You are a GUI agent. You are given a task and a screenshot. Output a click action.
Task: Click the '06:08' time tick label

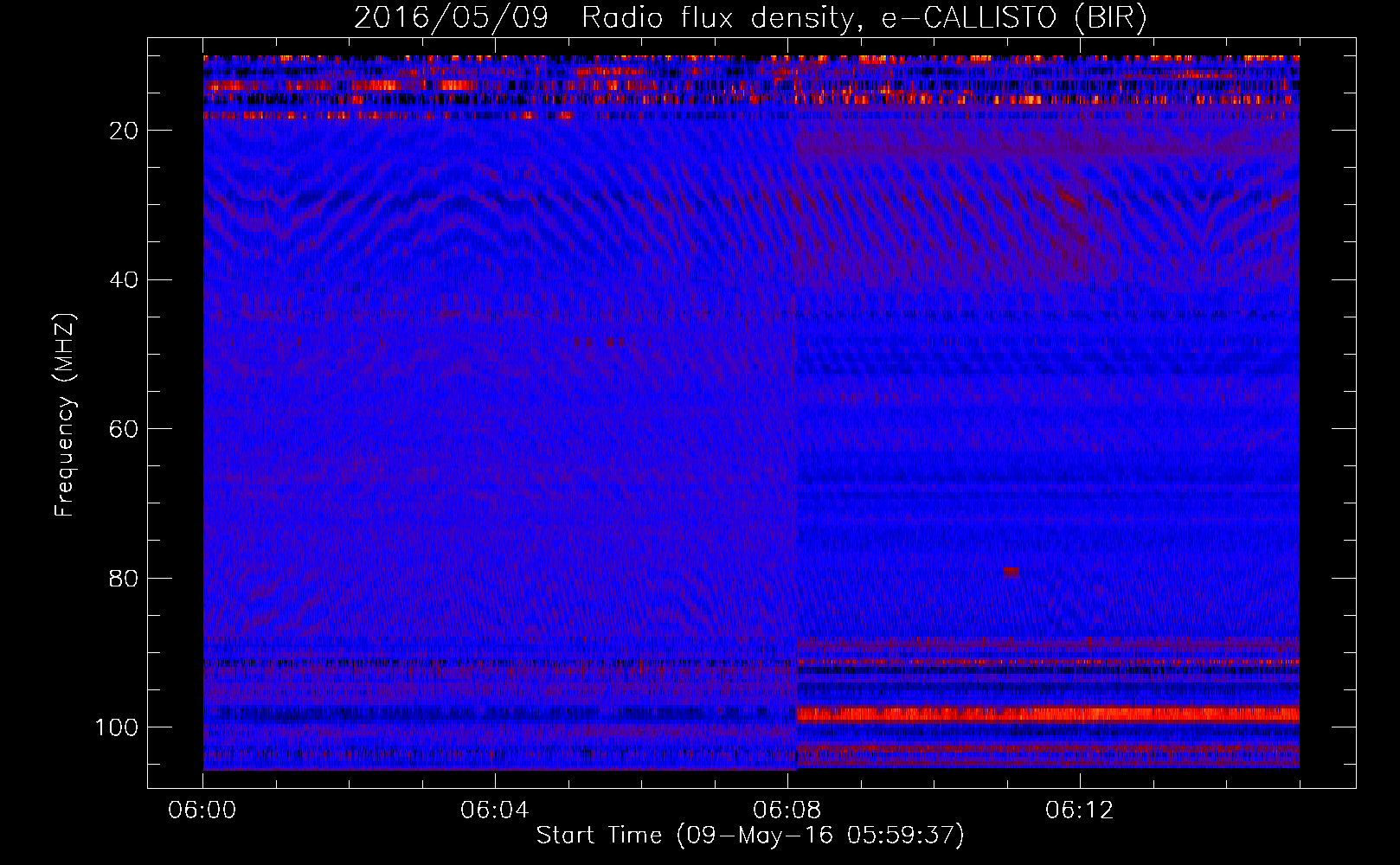click(787, 811)
